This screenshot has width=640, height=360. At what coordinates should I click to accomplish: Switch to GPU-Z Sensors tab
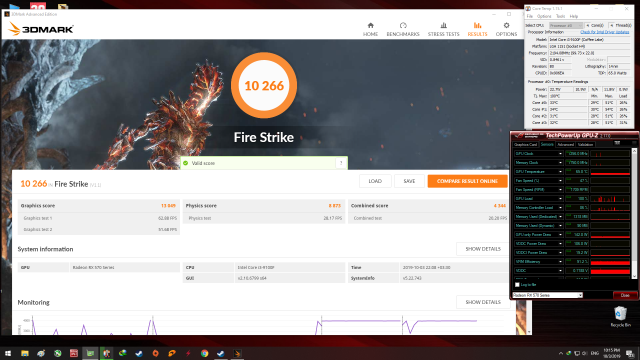547,144
